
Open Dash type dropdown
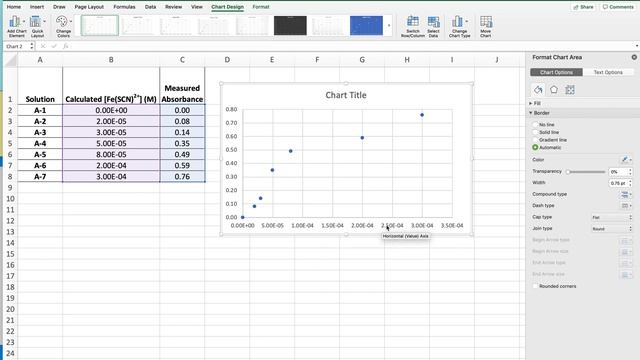click(x=626, y=206)
